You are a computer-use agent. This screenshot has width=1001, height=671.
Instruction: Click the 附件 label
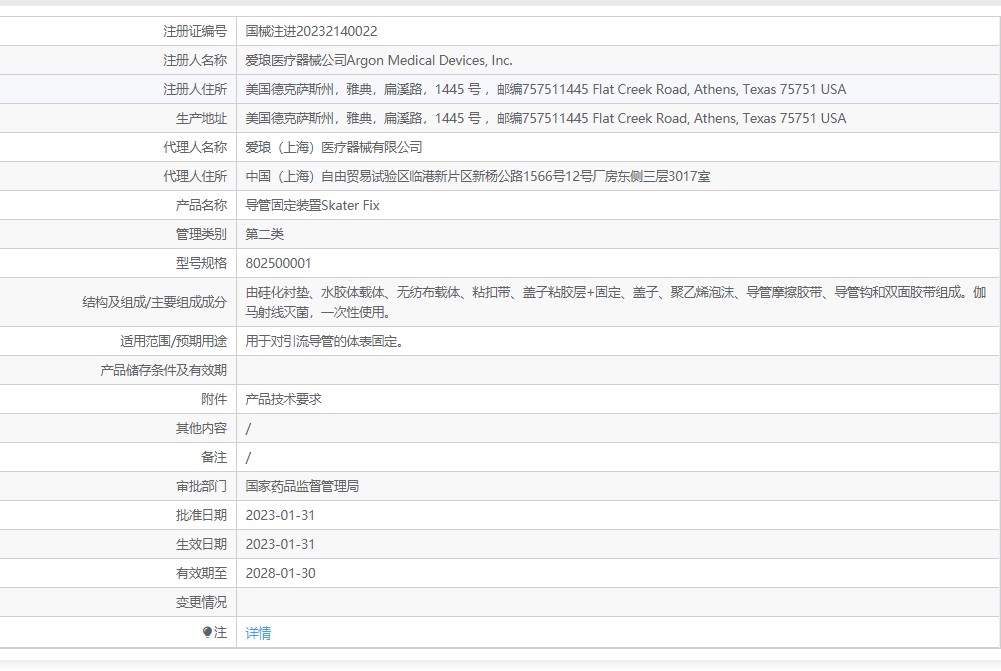coord(214,400)
